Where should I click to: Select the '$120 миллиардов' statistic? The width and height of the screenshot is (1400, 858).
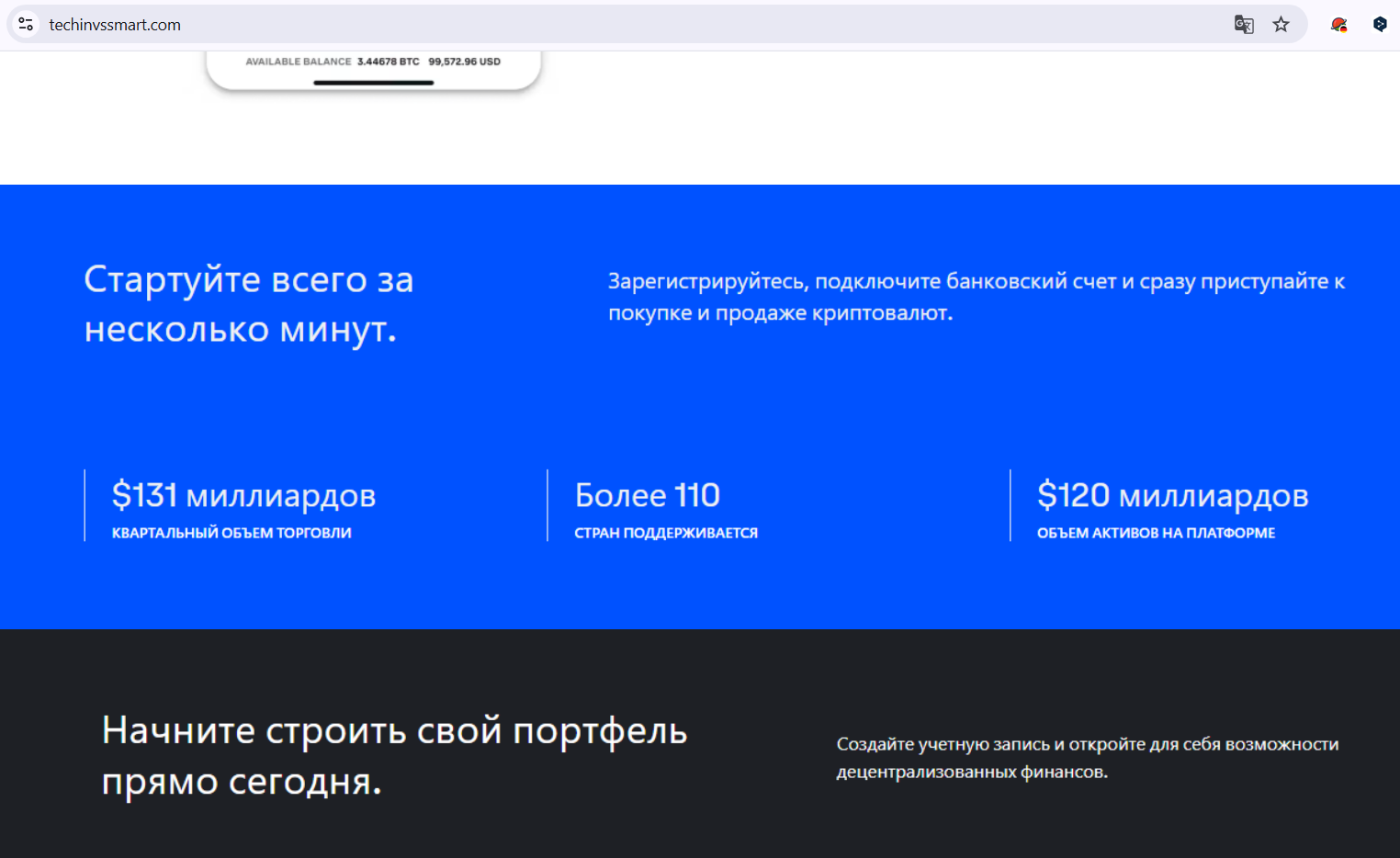point(1172,495)
